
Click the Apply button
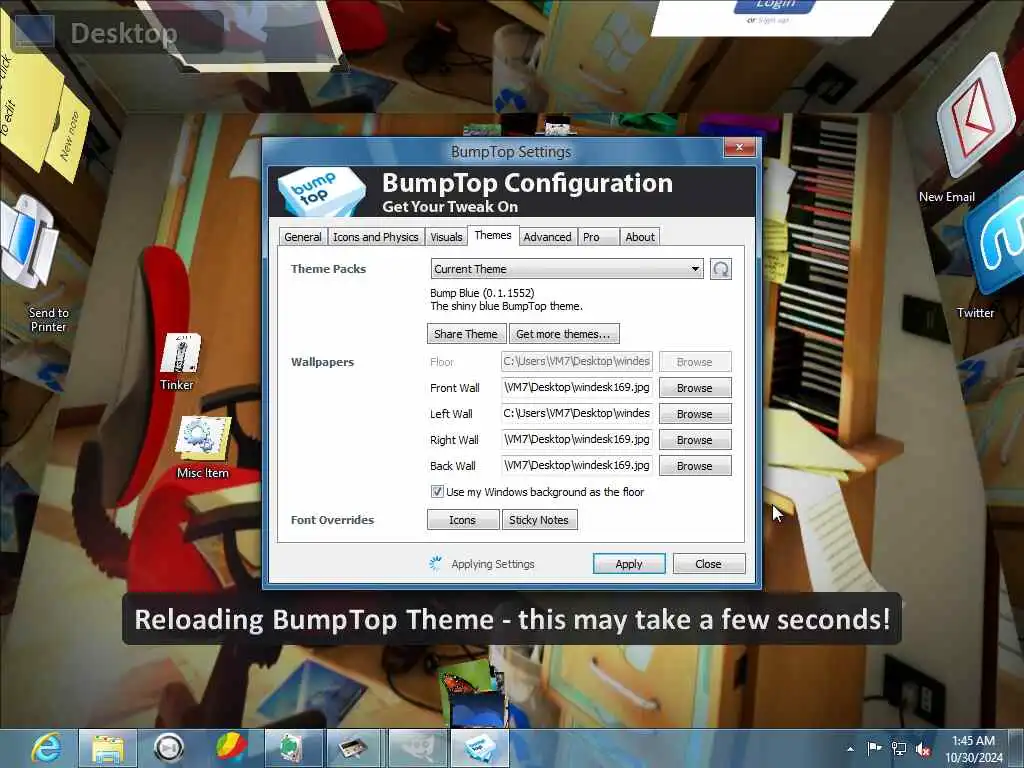(629, 564)
